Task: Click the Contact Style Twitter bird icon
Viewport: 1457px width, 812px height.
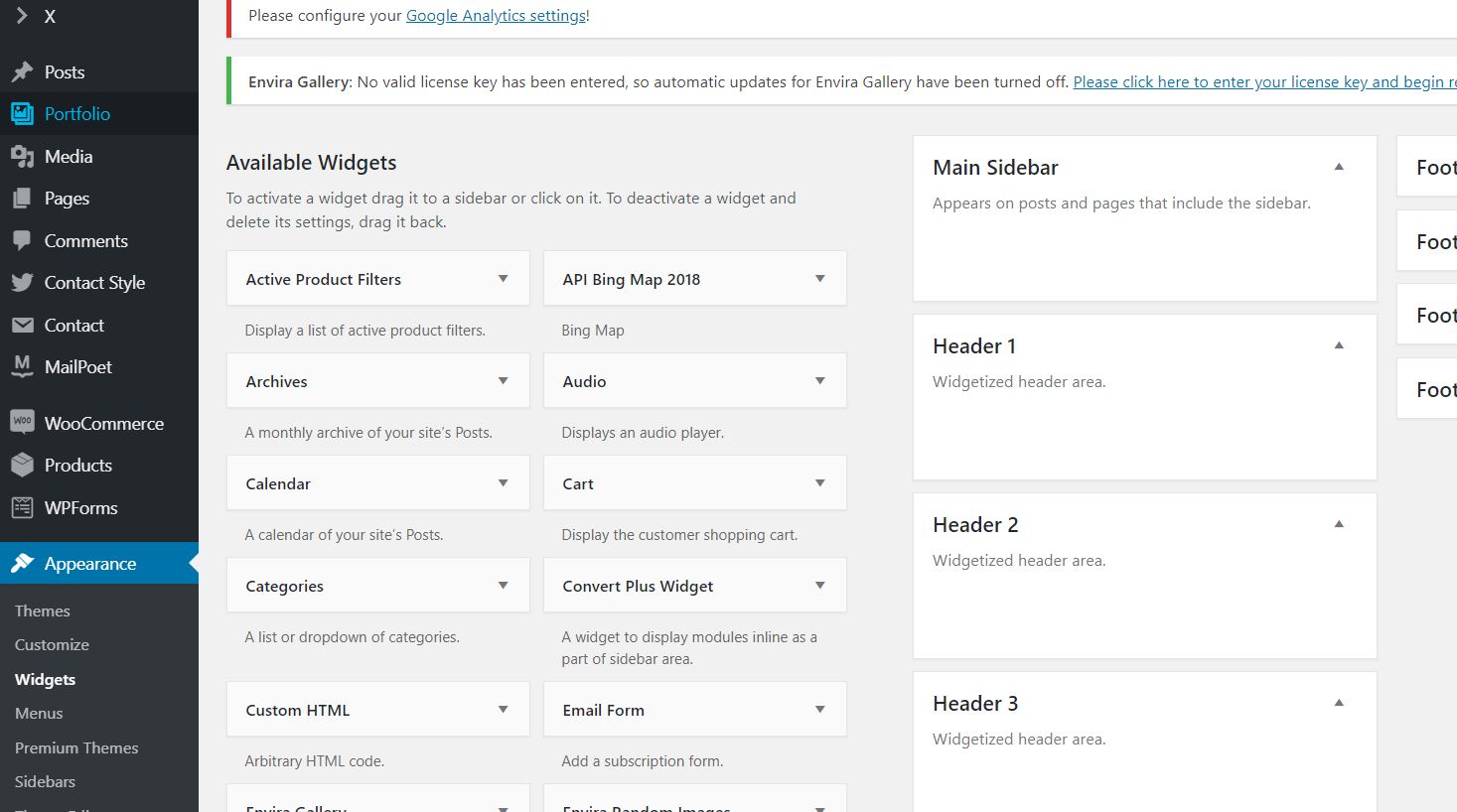Action: 22,283
